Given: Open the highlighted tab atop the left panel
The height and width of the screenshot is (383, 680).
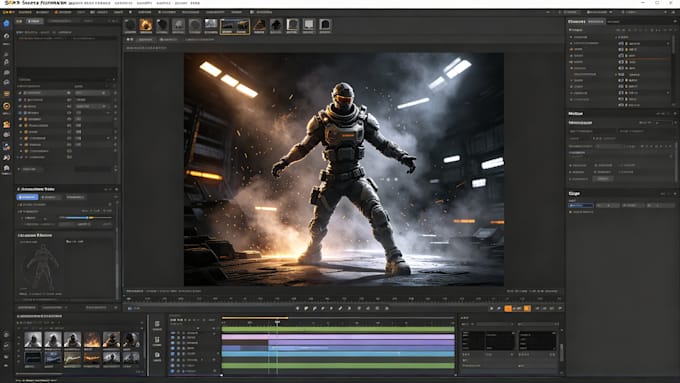Looking at the screenshot, I should 35,21.
